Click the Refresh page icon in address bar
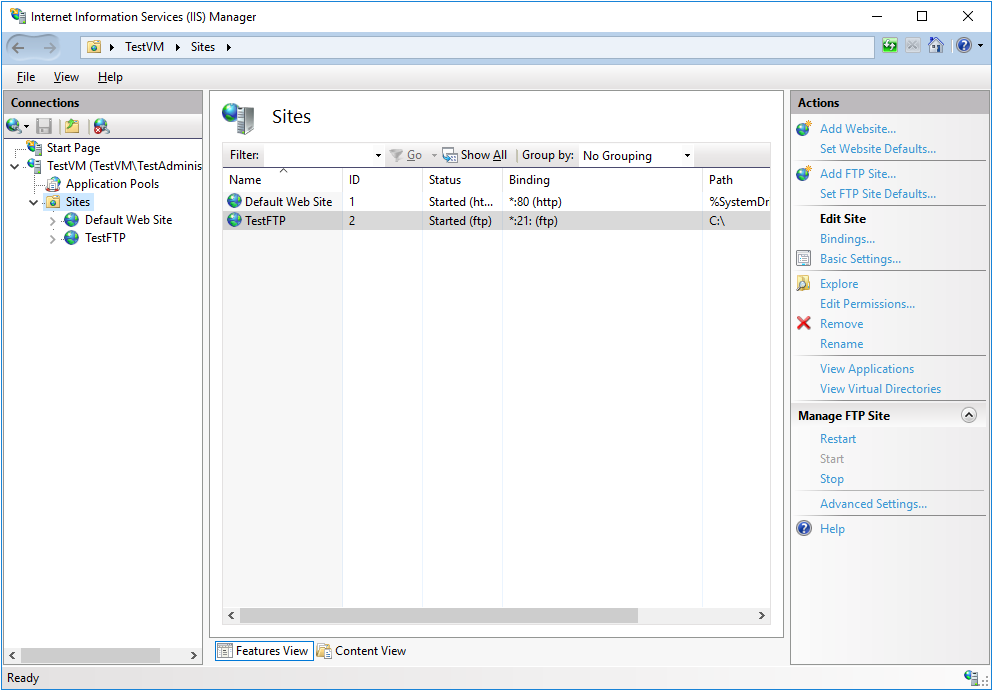 [x=890, y=46]
